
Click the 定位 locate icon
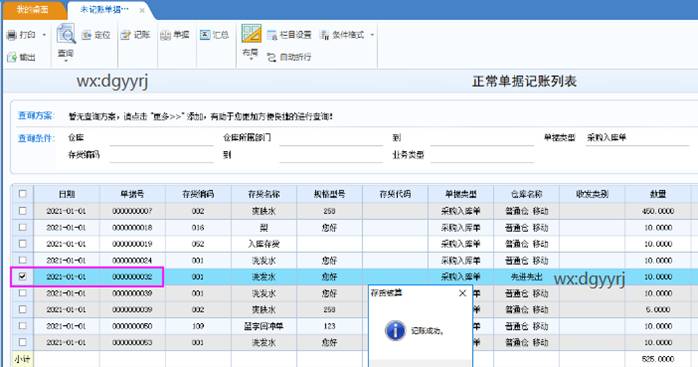tap(86, 35)
